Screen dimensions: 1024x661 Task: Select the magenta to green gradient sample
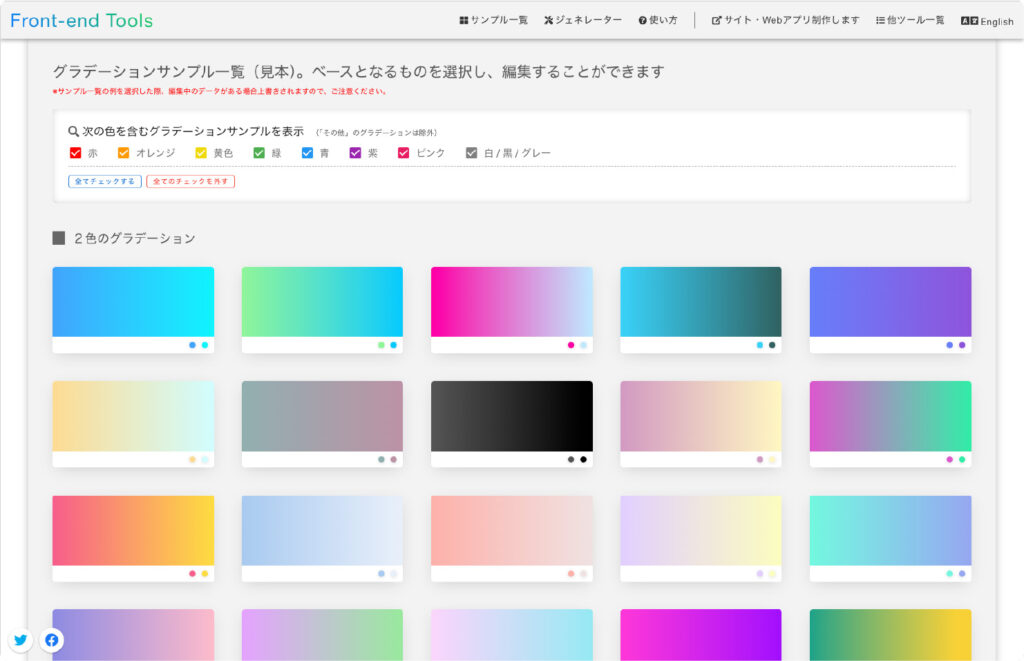tap(891, 424)
